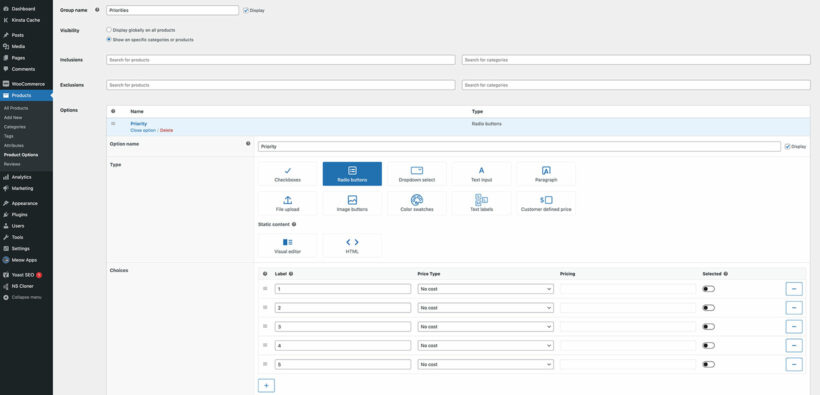
Task: Open Price Type dropdown for choice 1
Action: tap(485, 289)
